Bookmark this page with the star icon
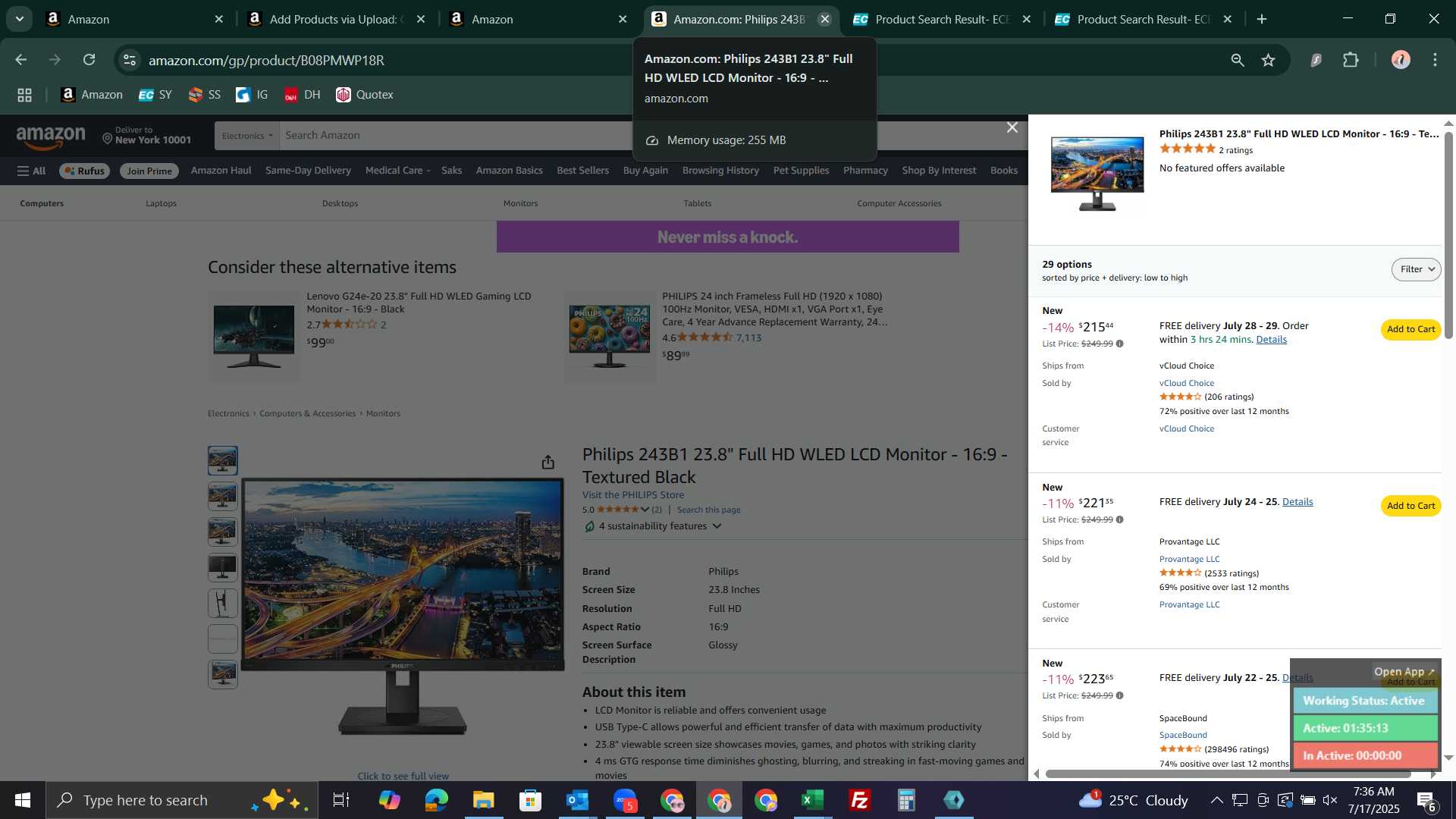The width and height of the screenshot is (1456, 819). pyautogui.click(x=1269, y=60)
